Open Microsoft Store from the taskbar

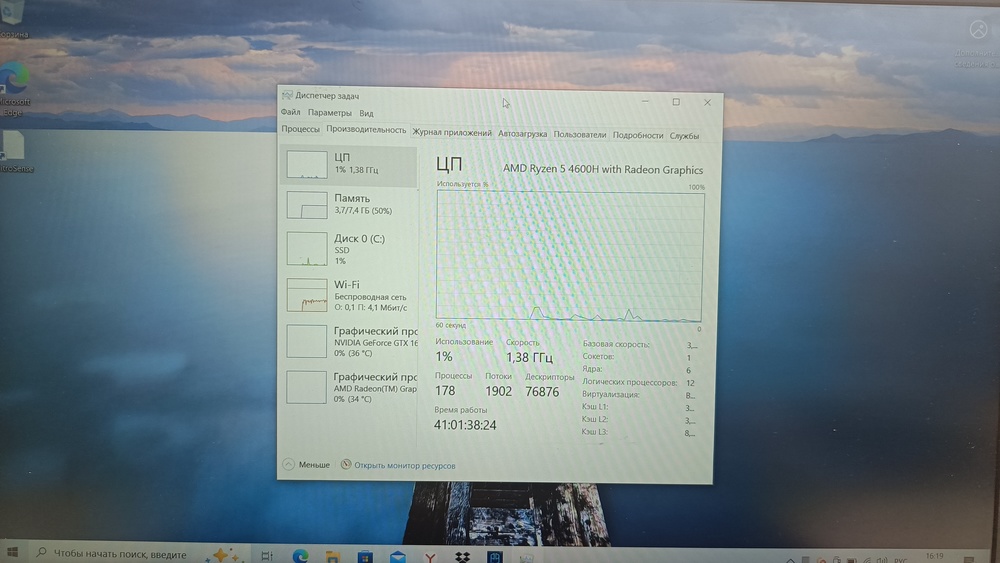pos(365,557)
